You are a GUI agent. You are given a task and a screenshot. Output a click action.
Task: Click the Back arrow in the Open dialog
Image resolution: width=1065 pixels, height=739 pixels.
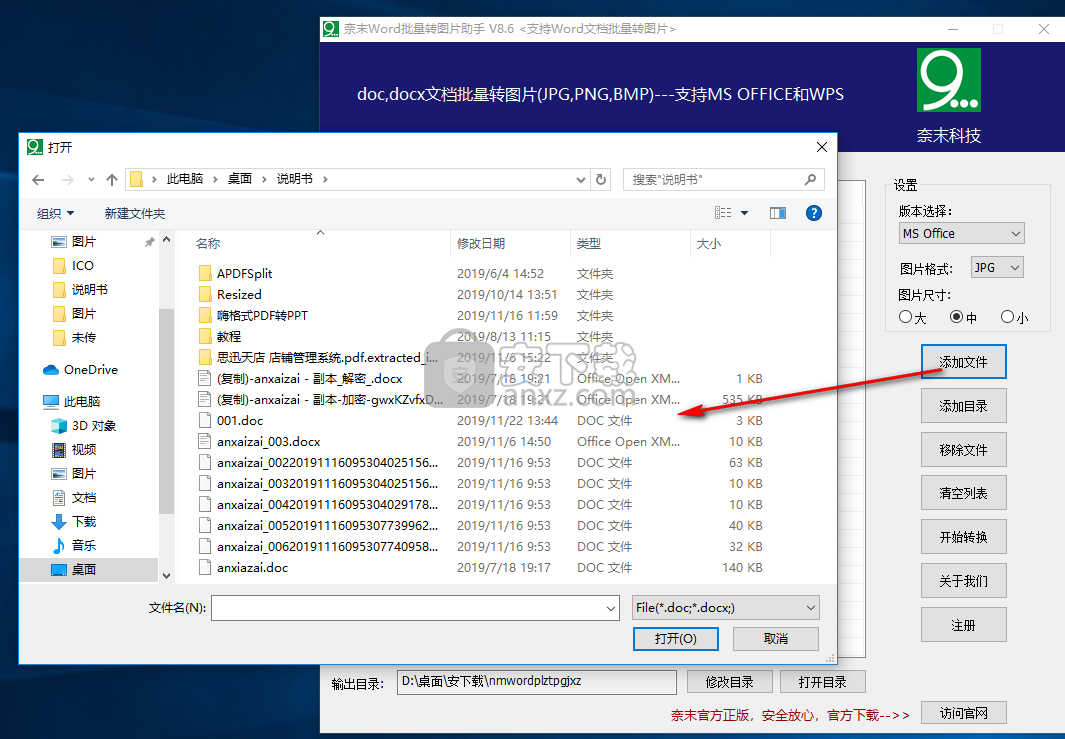38,179
